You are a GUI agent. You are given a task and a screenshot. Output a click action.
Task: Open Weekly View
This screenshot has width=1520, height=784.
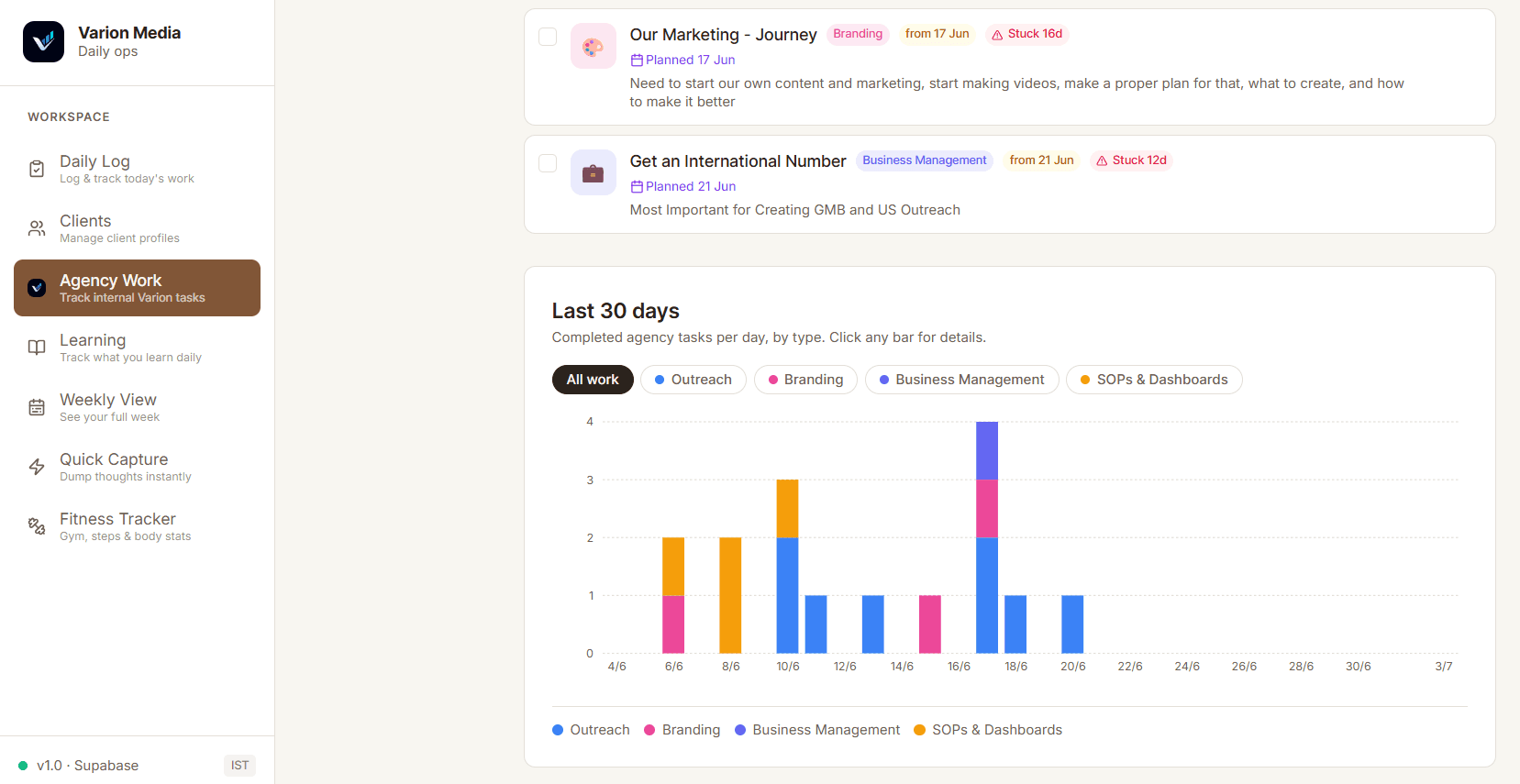[x=137, y=407]
